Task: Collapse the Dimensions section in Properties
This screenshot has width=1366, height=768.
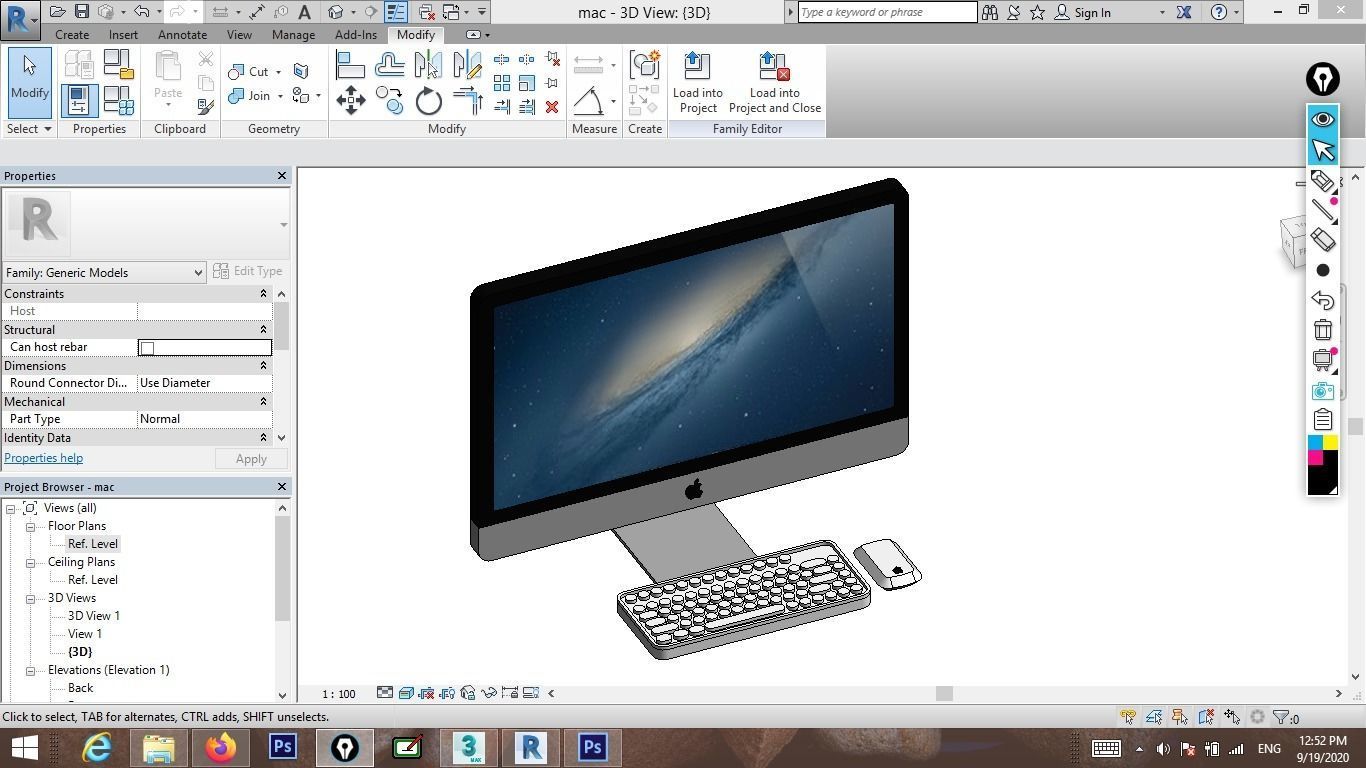Action: 263,365
